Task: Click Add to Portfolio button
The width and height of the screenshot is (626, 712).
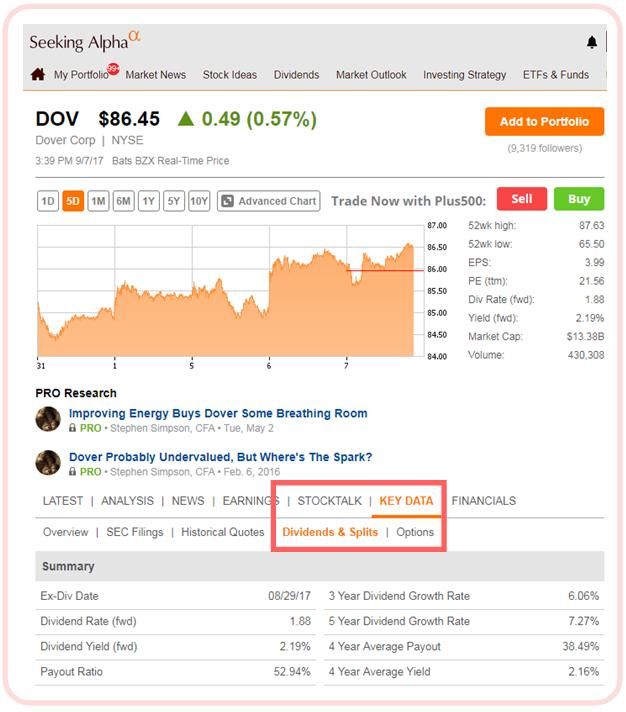Action: point(544,122)
